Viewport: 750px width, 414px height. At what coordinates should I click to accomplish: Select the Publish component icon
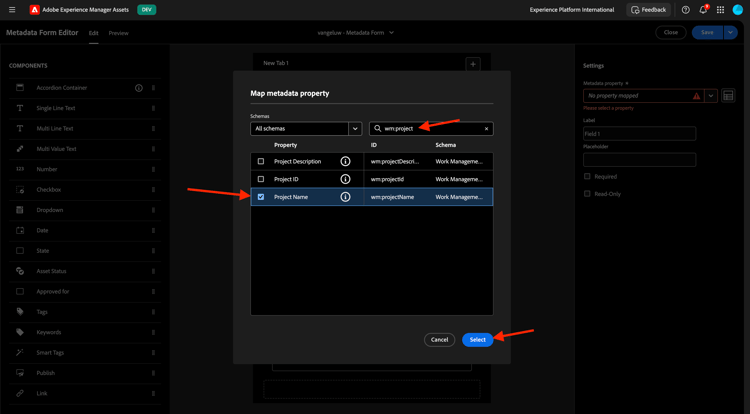pos(20,373)
